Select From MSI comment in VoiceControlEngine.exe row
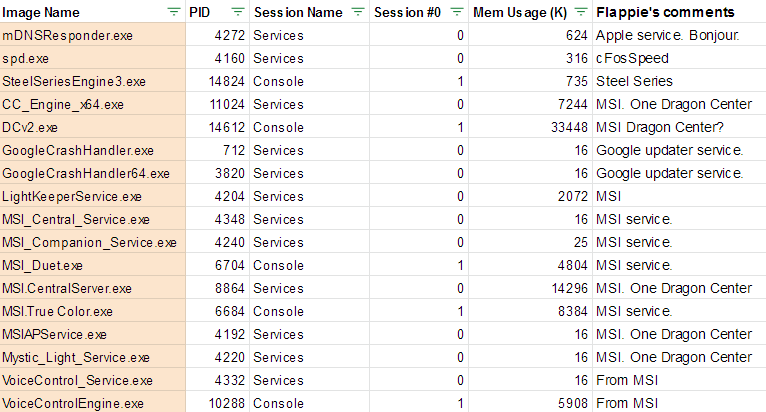 pos(680,402)
